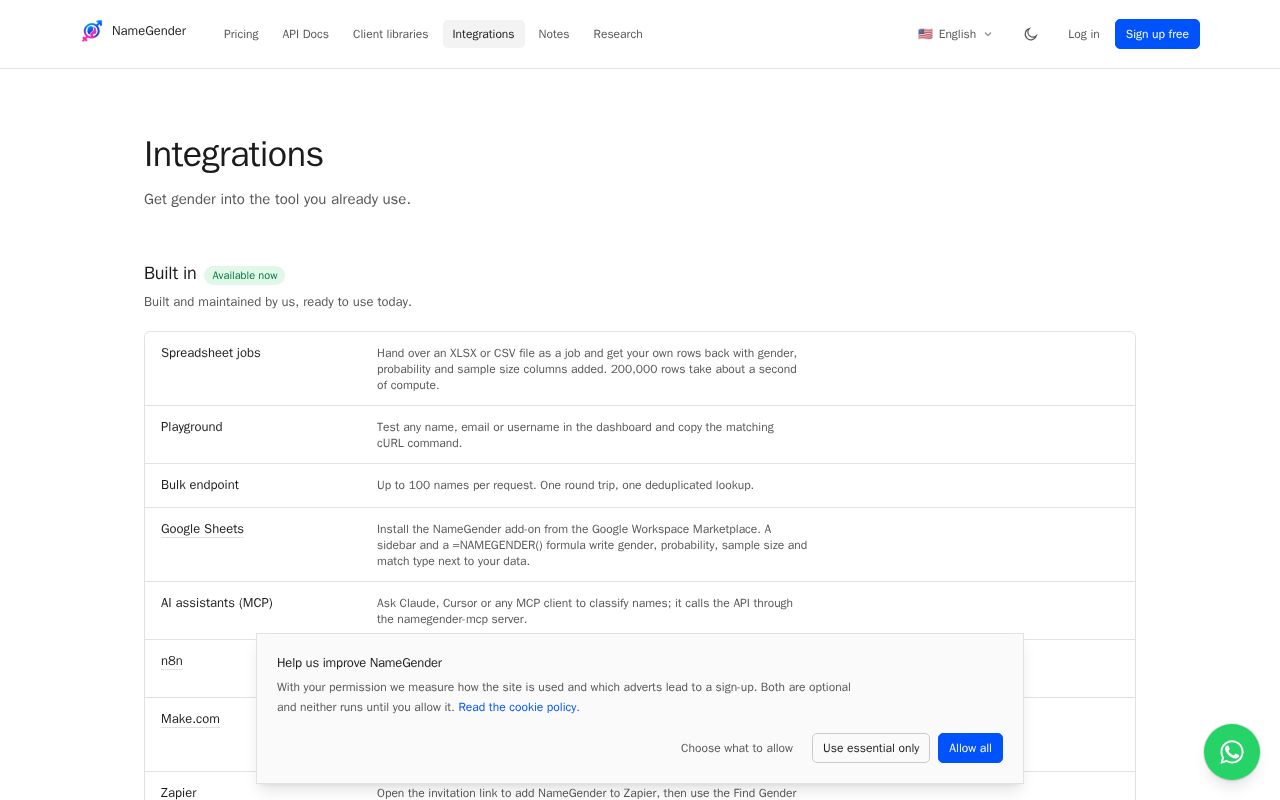Open the English language dropdown
Image resolution: width=1280 pixels, height=800 pixels.
pyautogui.click(x=955, y=34)
